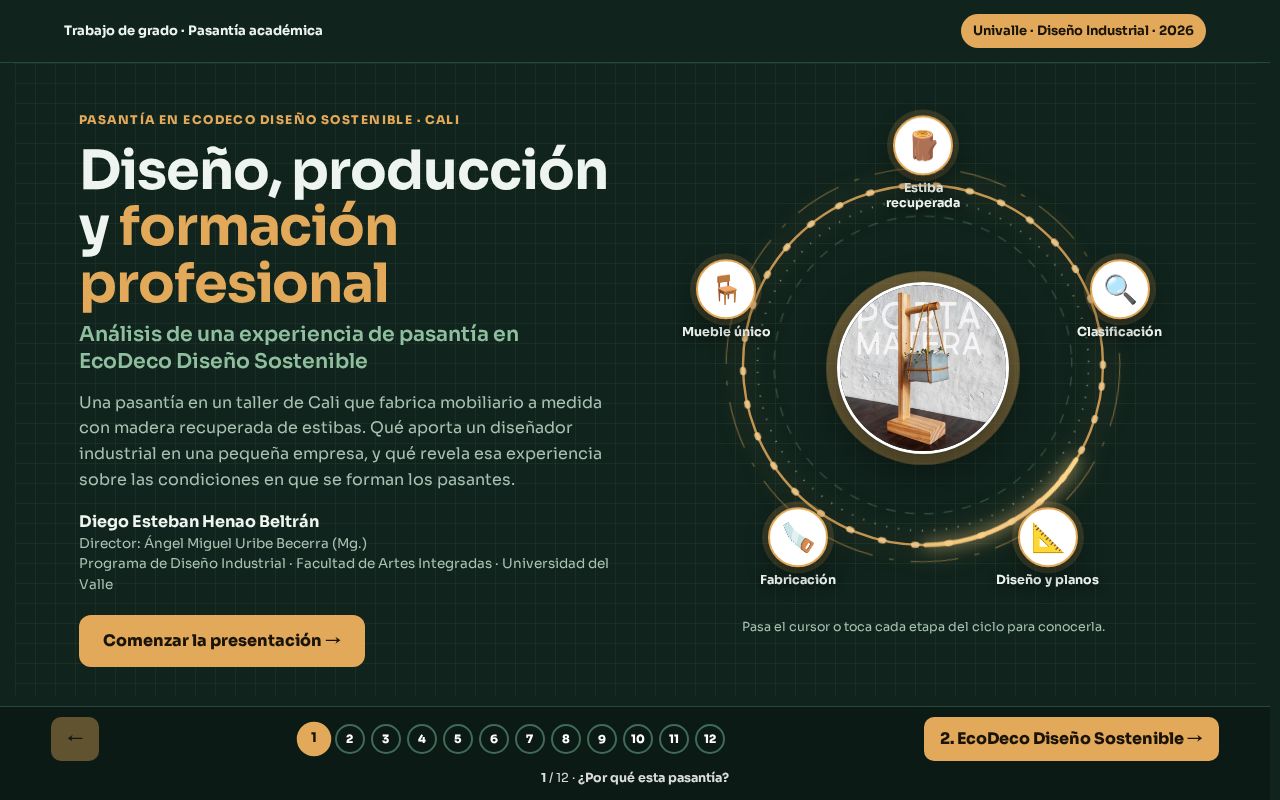Select the Estiba recuperada wood log icon

pos(922,146)
